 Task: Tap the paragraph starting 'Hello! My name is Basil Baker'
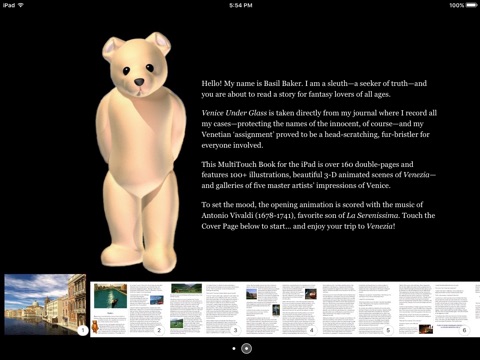(x=314, y=89)
